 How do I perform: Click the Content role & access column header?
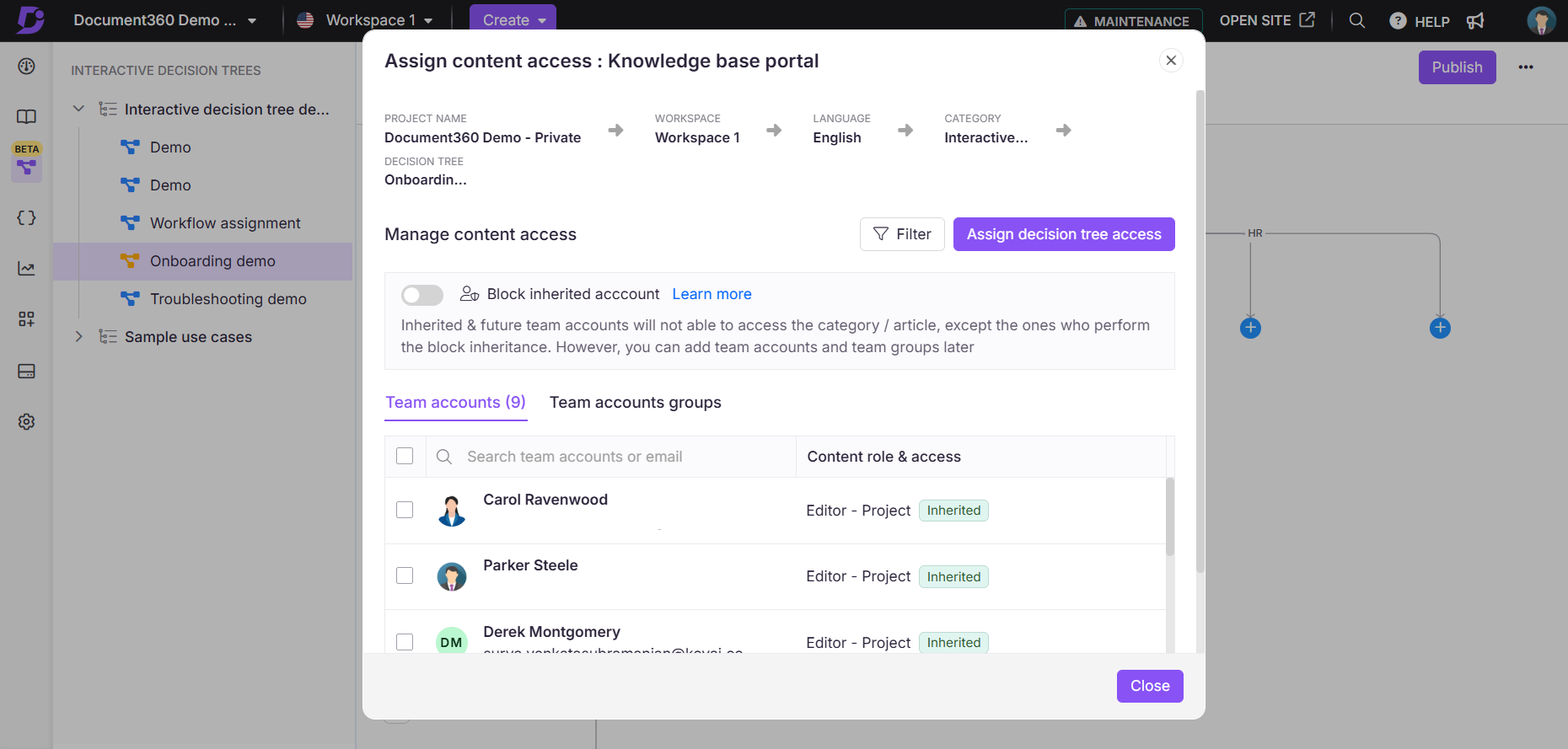pyautogui.click(x=883, y=457)
